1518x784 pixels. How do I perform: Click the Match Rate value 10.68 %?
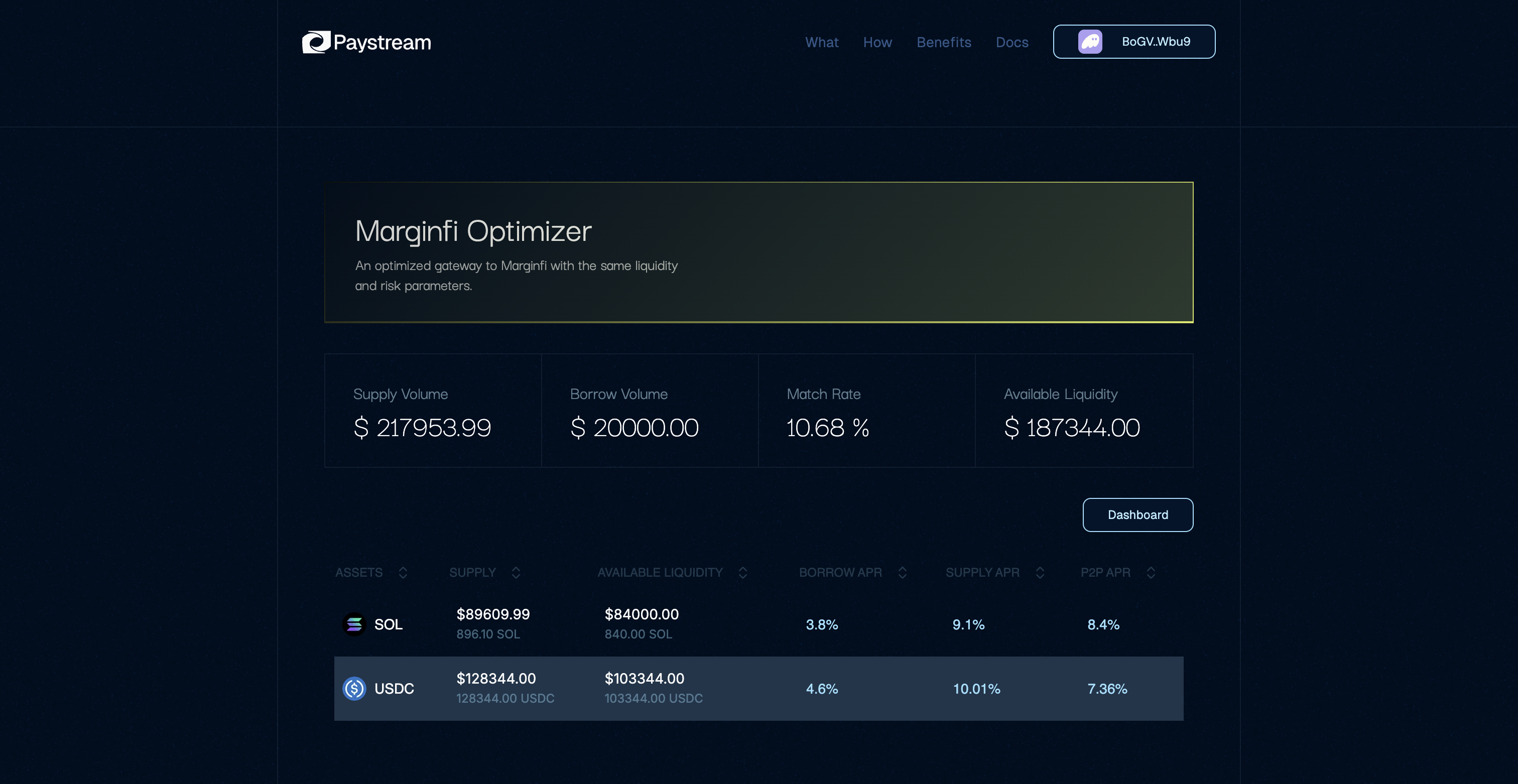point(828,428)
